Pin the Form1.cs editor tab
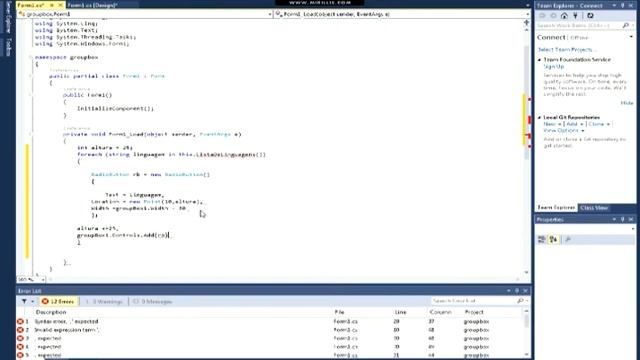Viewport: 640px width, 360px height. (x=52, y=5)
